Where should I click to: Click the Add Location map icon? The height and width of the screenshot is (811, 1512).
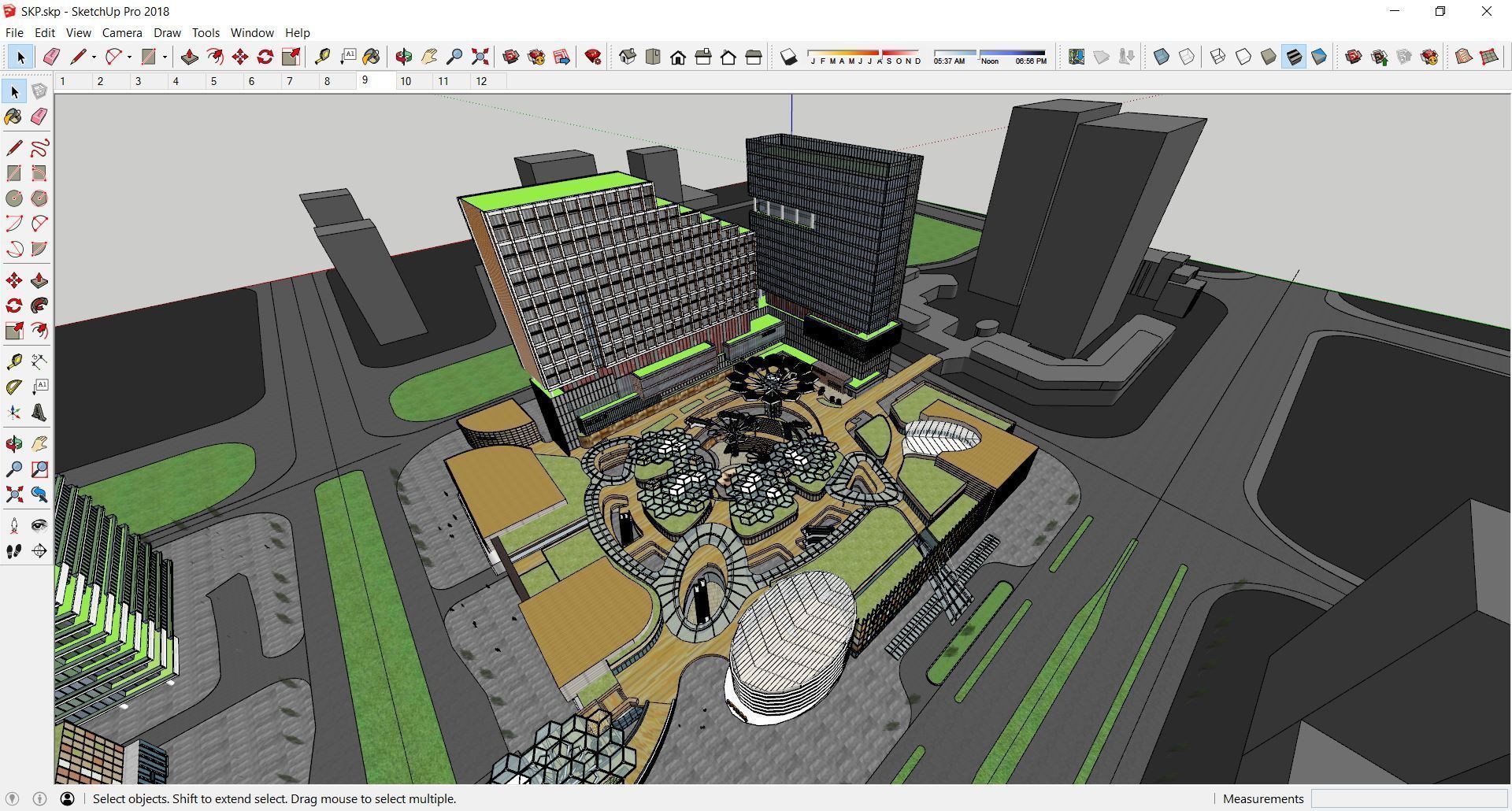1077,57
